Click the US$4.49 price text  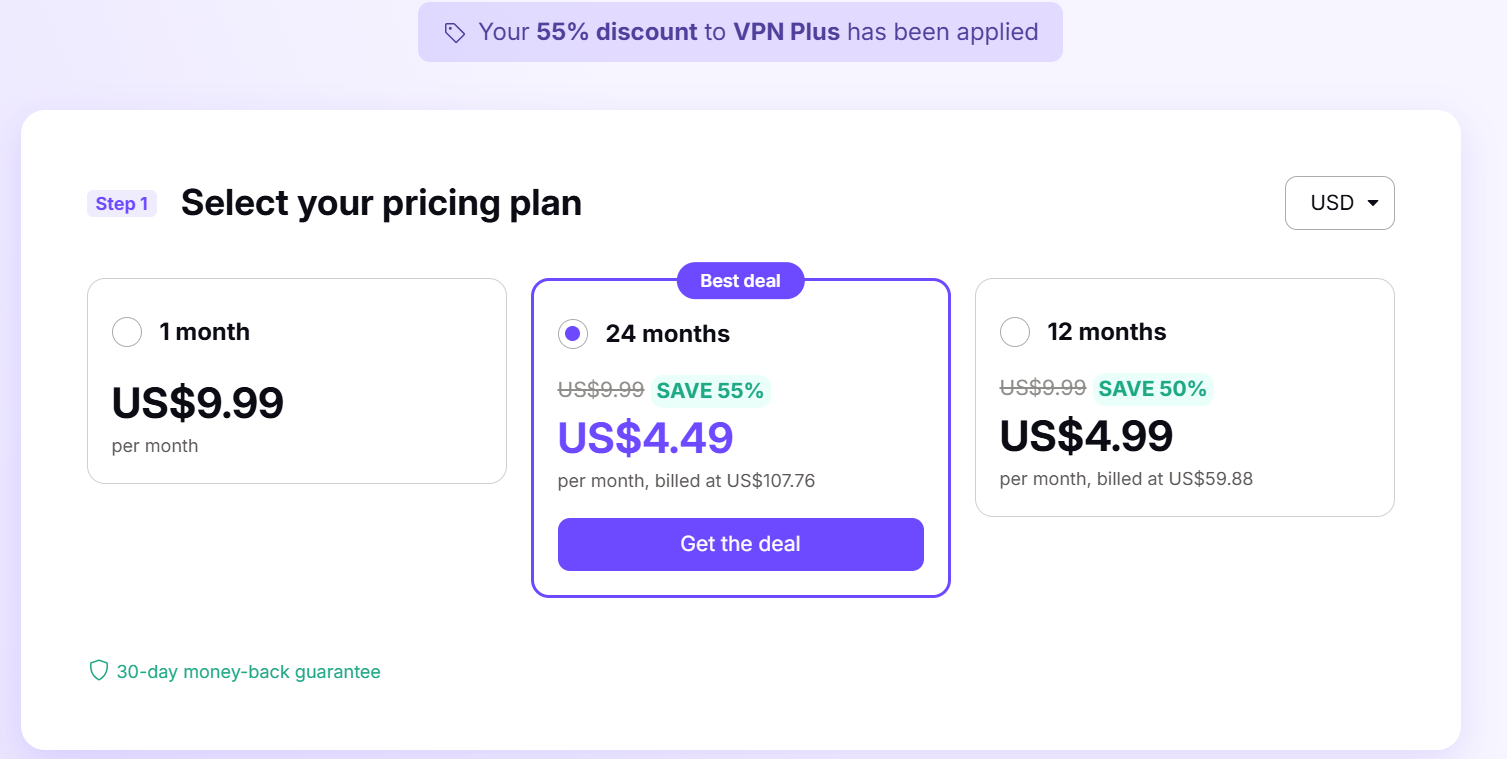click(645, 437)
